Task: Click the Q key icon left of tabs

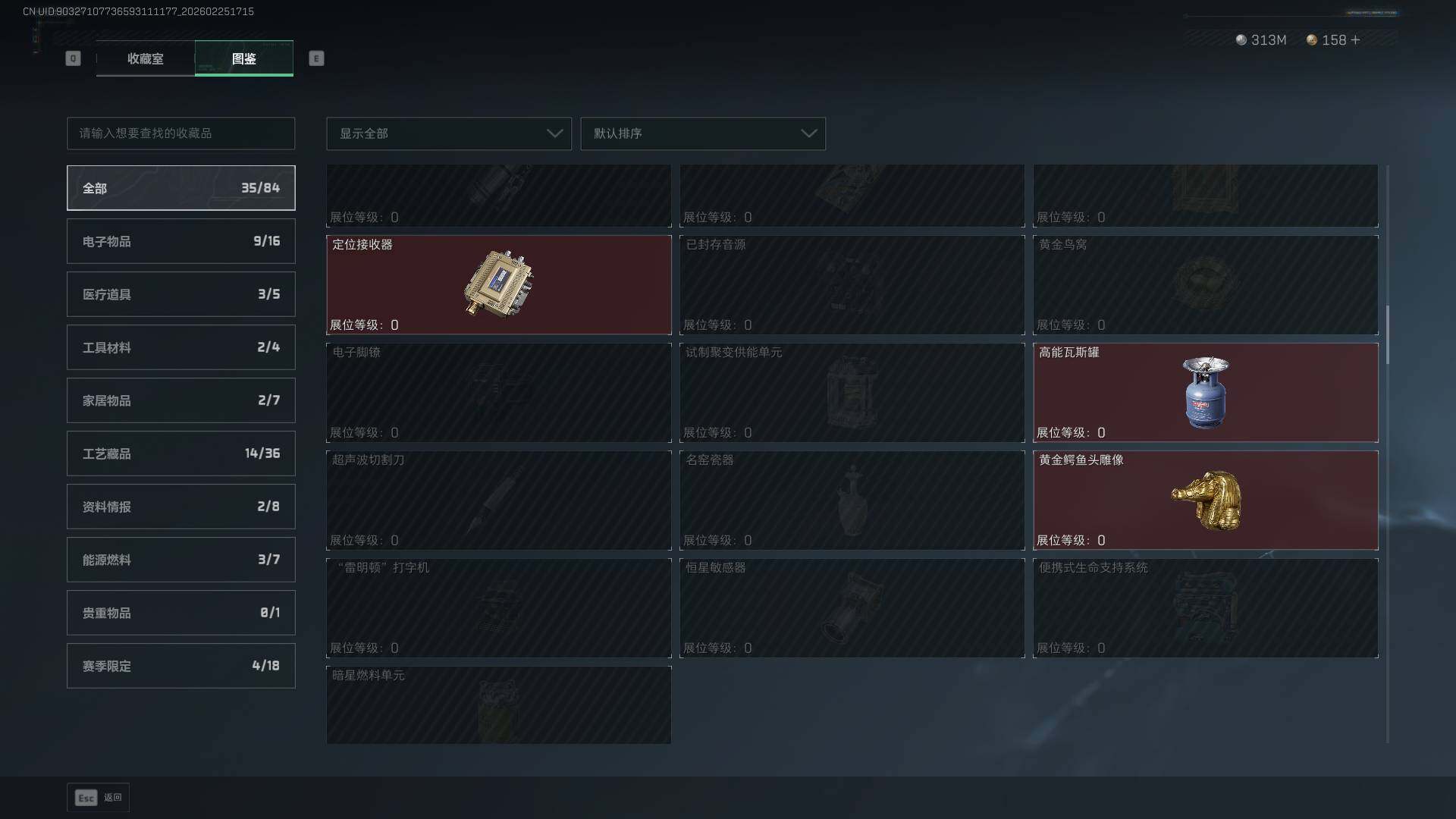Action: click(73, 58)
